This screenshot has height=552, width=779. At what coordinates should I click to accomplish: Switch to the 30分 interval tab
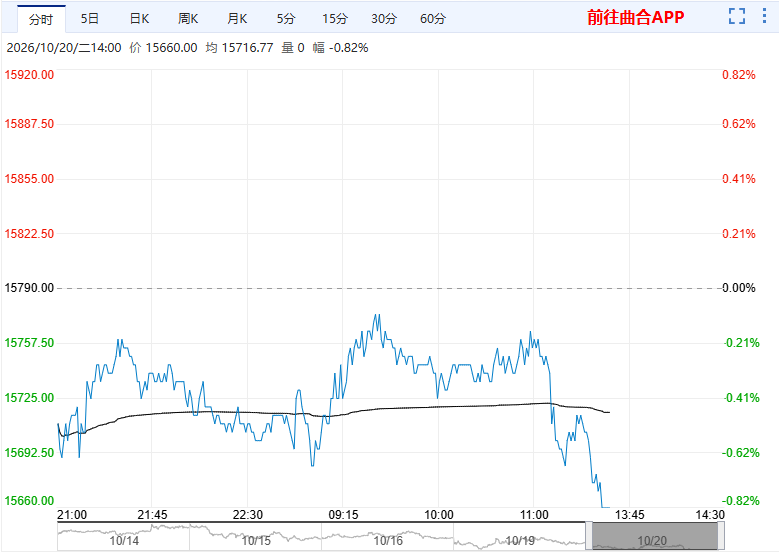[384, 19]
